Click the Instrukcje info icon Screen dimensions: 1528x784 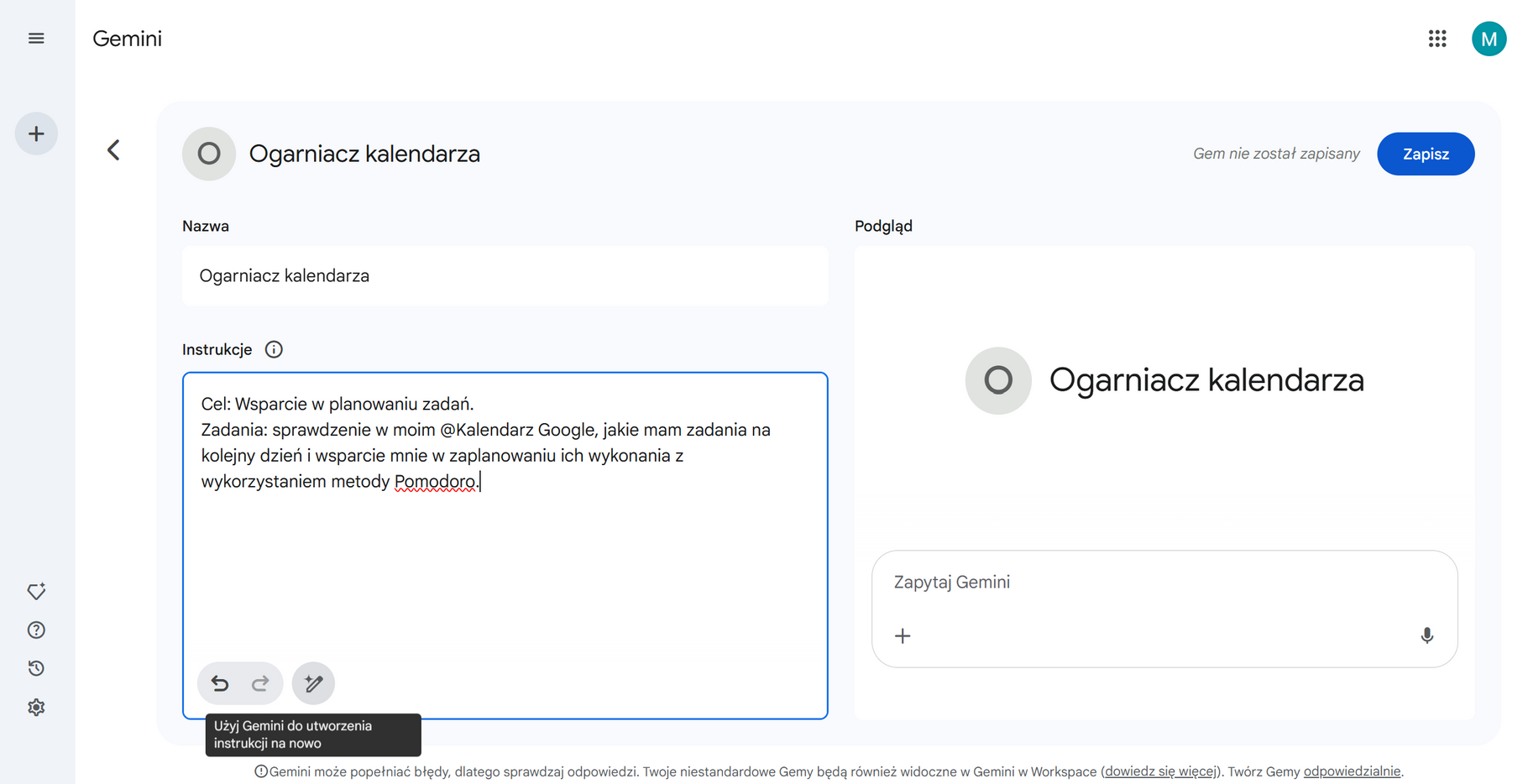pos(274,349)
